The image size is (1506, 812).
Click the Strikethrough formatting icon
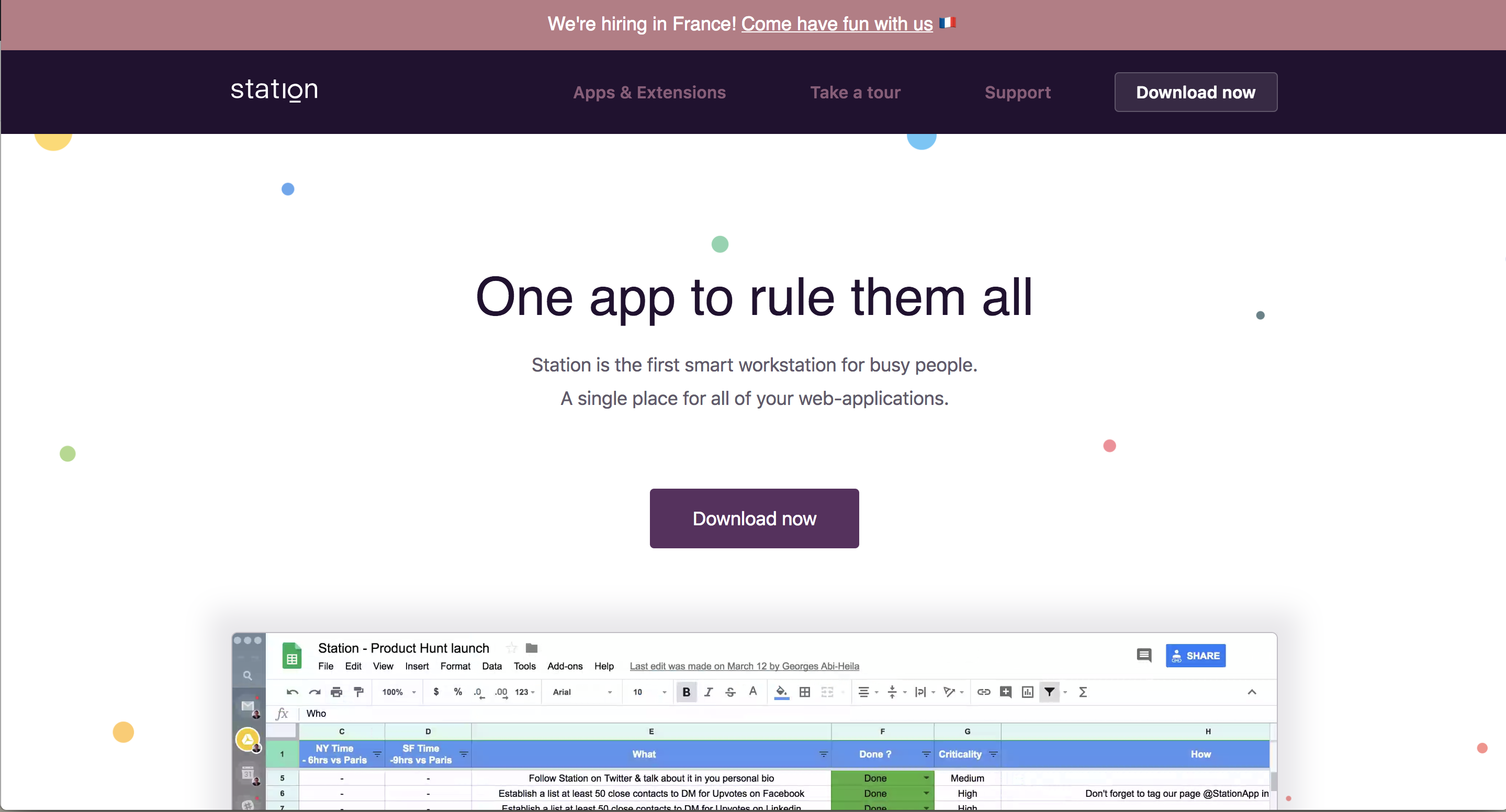(x=731, y=692)
